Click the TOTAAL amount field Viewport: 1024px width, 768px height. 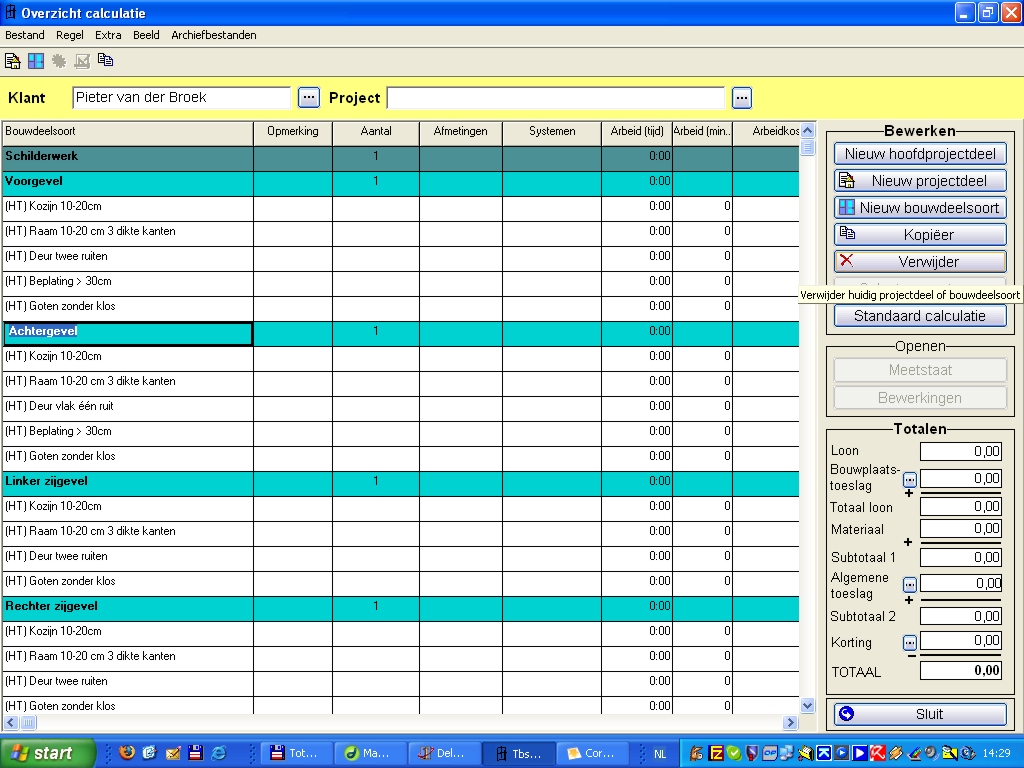(x=961, y=671)
